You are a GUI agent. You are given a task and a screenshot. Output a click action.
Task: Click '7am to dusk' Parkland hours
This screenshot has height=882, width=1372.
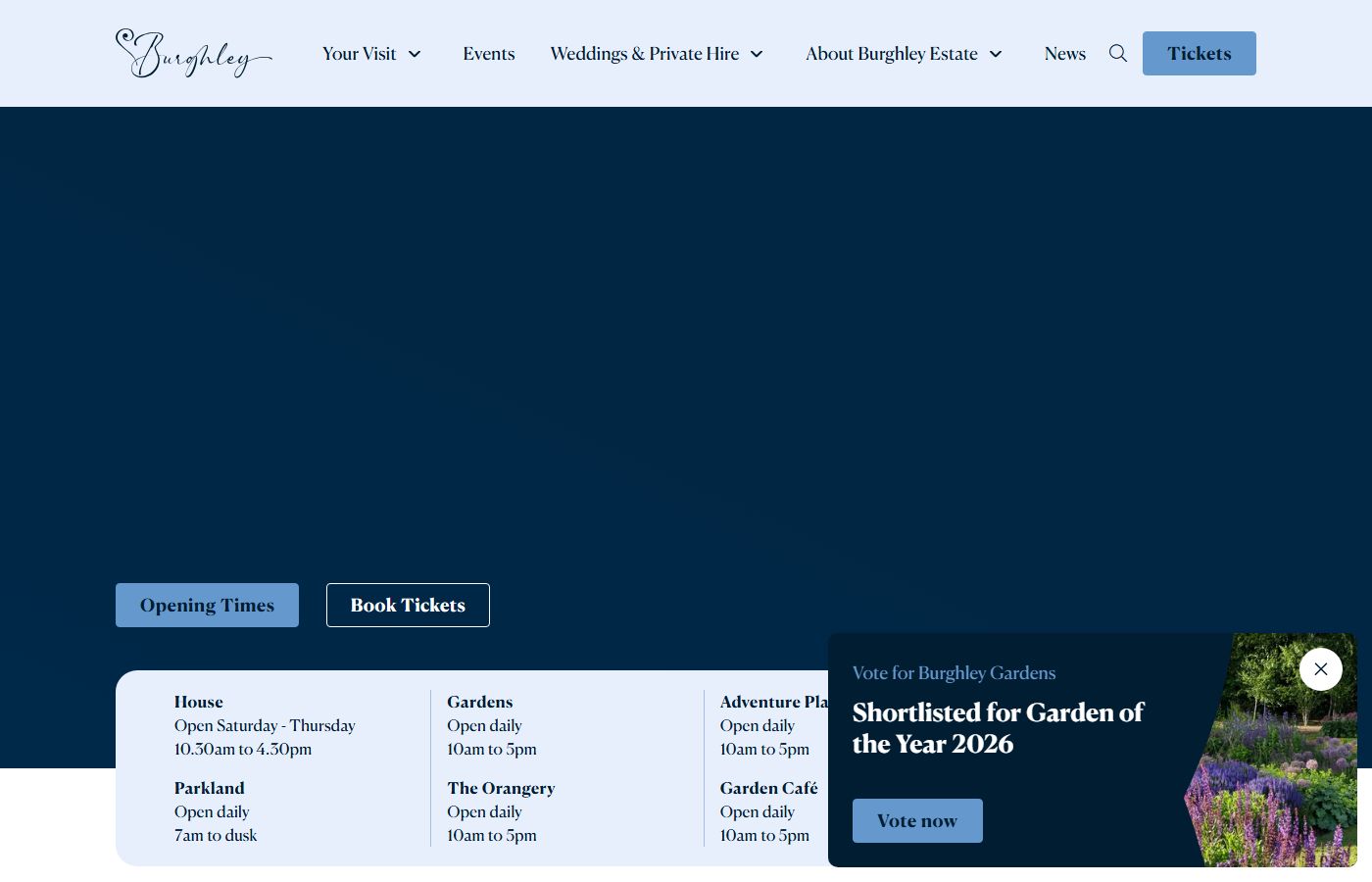pyautogui.click(x=216, y=835)
